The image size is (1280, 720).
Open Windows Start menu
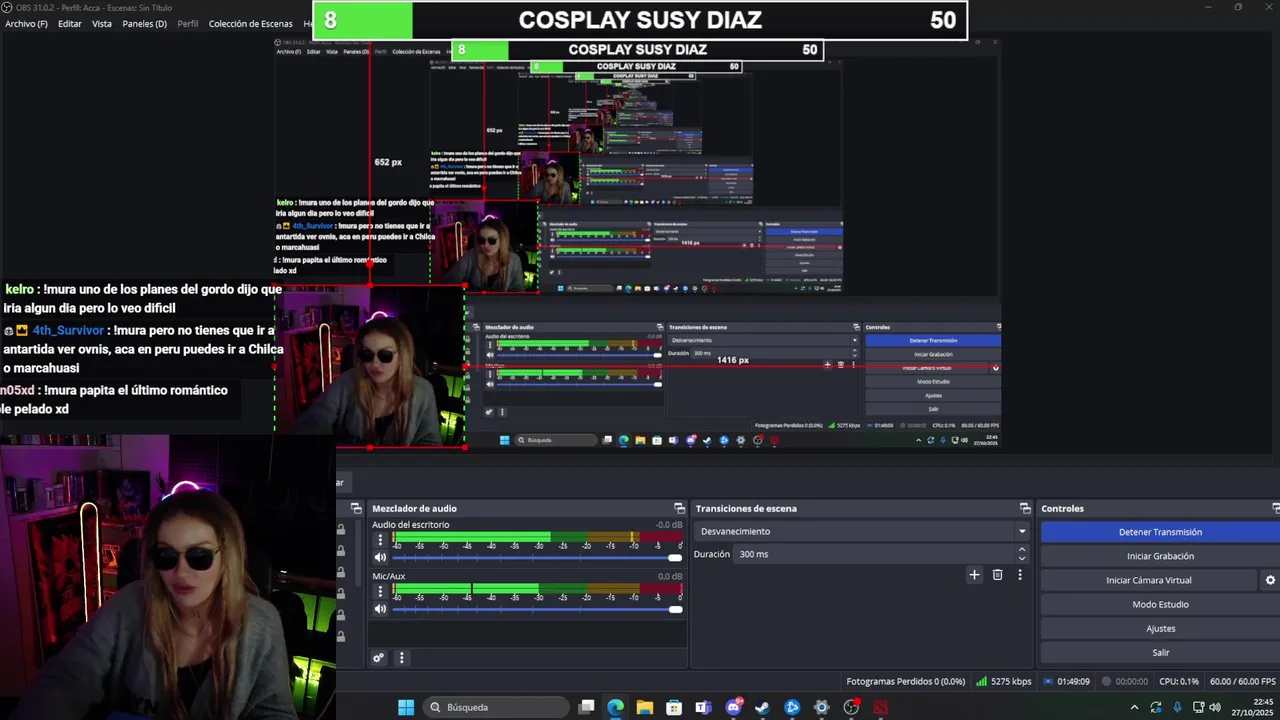point(406,707)
